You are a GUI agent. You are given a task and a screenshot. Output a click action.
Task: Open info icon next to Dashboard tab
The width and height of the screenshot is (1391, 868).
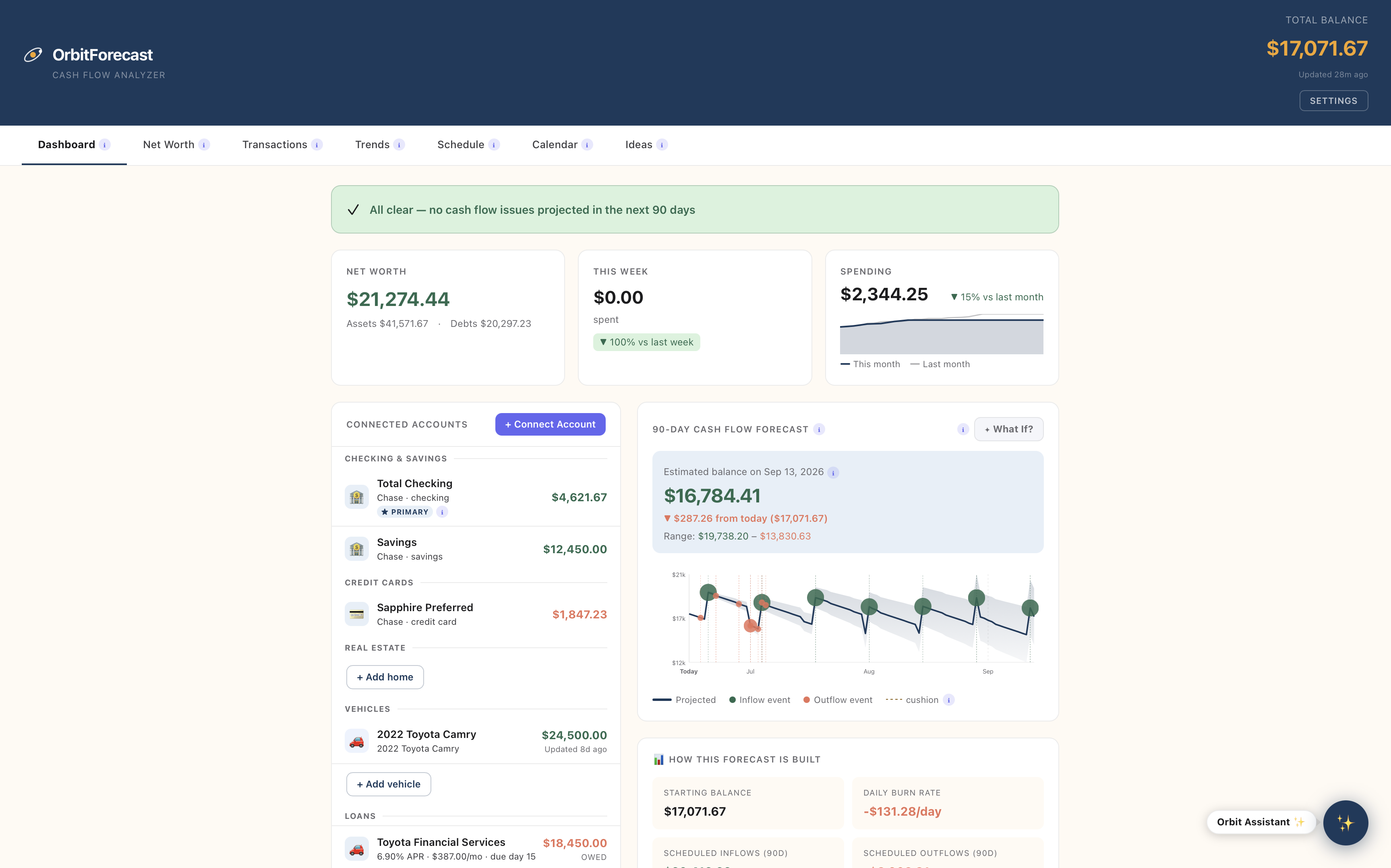[104, 145]
